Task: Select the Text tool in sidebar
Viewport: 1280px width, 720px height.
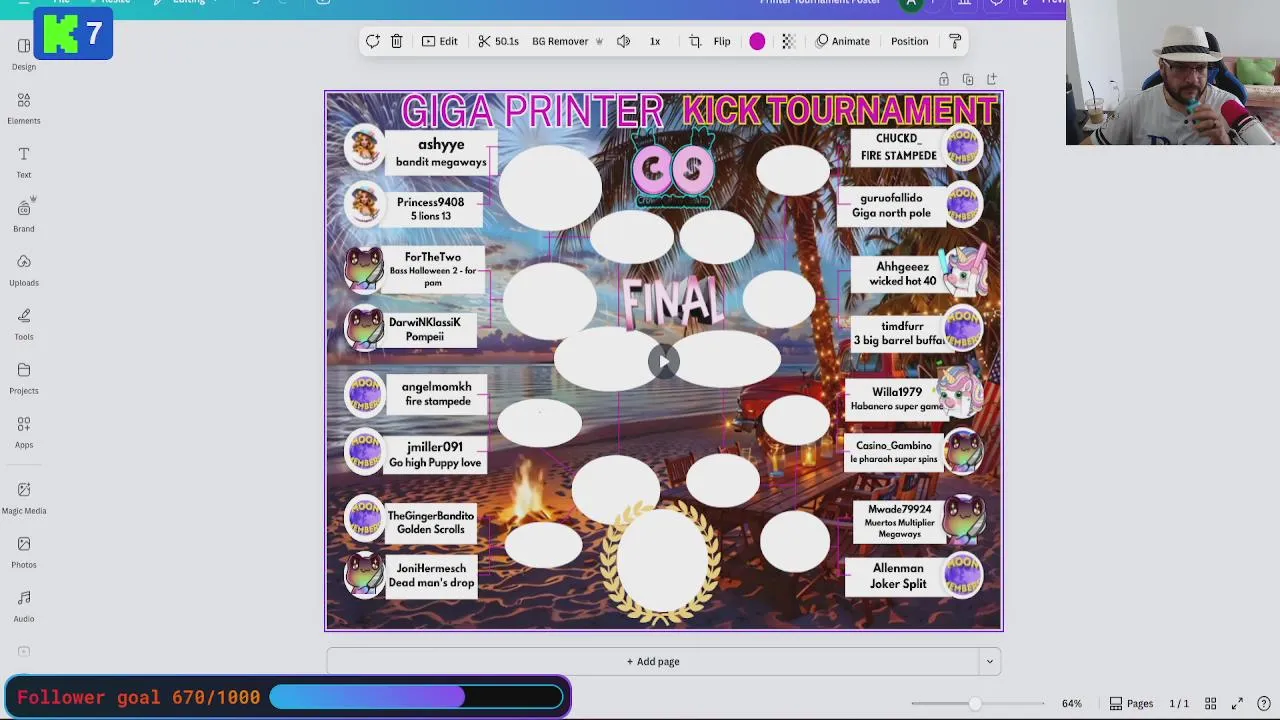Action: coord(24,163)
